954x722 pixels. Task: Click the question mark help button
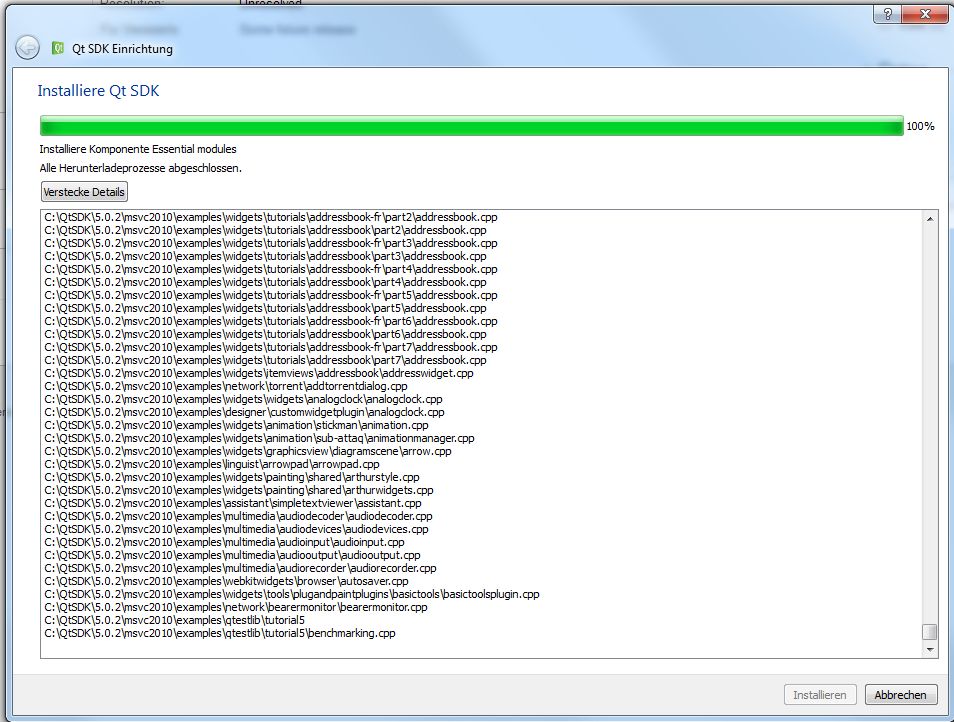(x=887, y=14)
